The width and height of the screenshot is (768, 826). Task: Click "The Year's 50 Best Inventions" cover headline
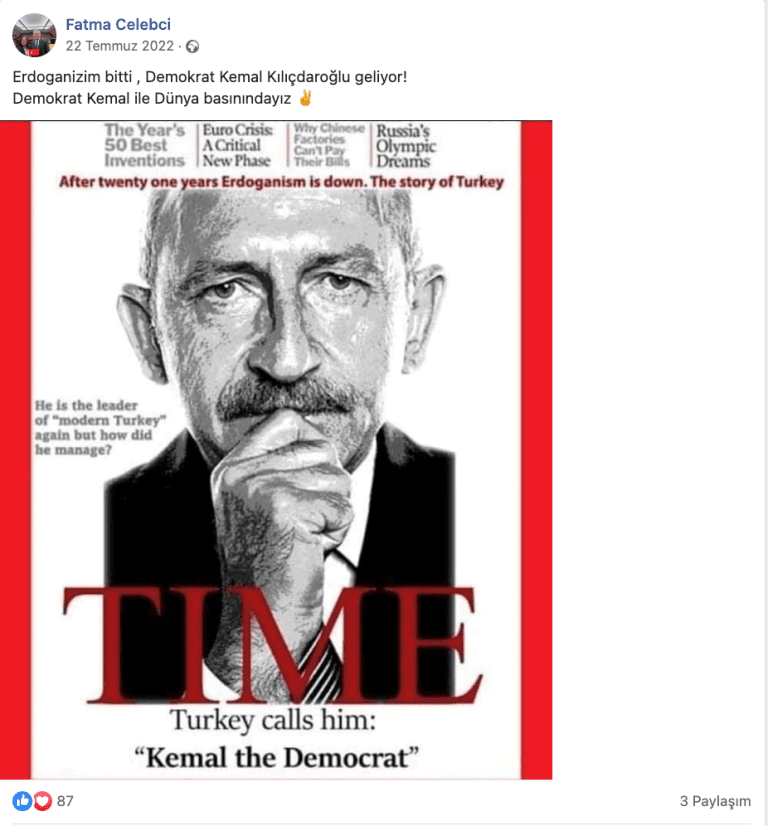146,145
